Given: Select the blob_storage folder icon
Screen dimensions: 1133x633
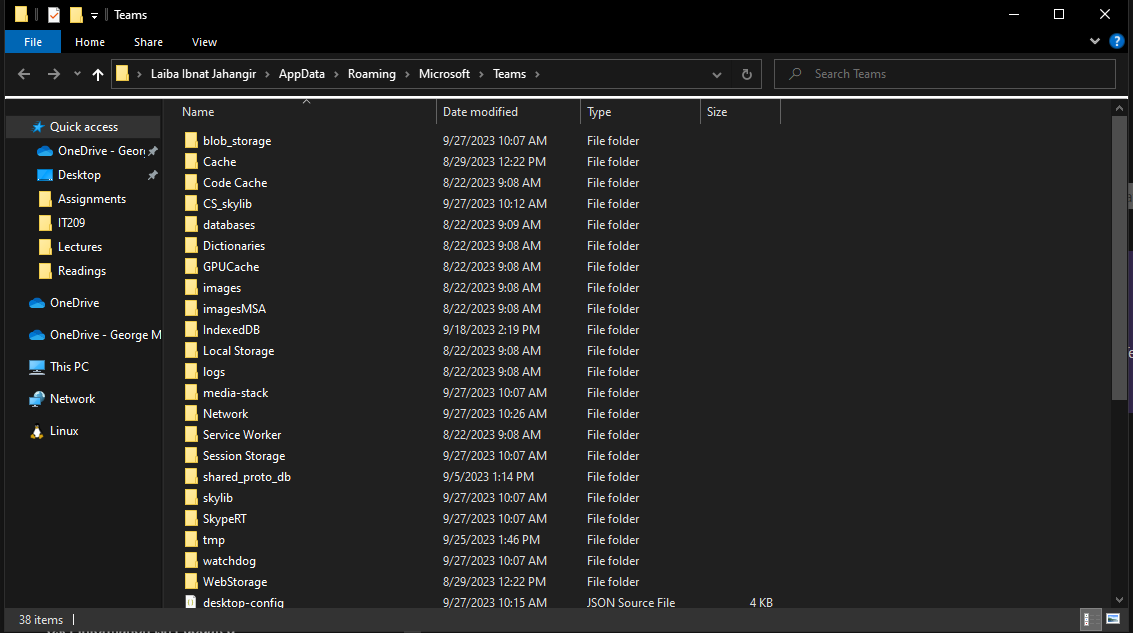Looking at the screenshot, I should [x=191, y=140].
